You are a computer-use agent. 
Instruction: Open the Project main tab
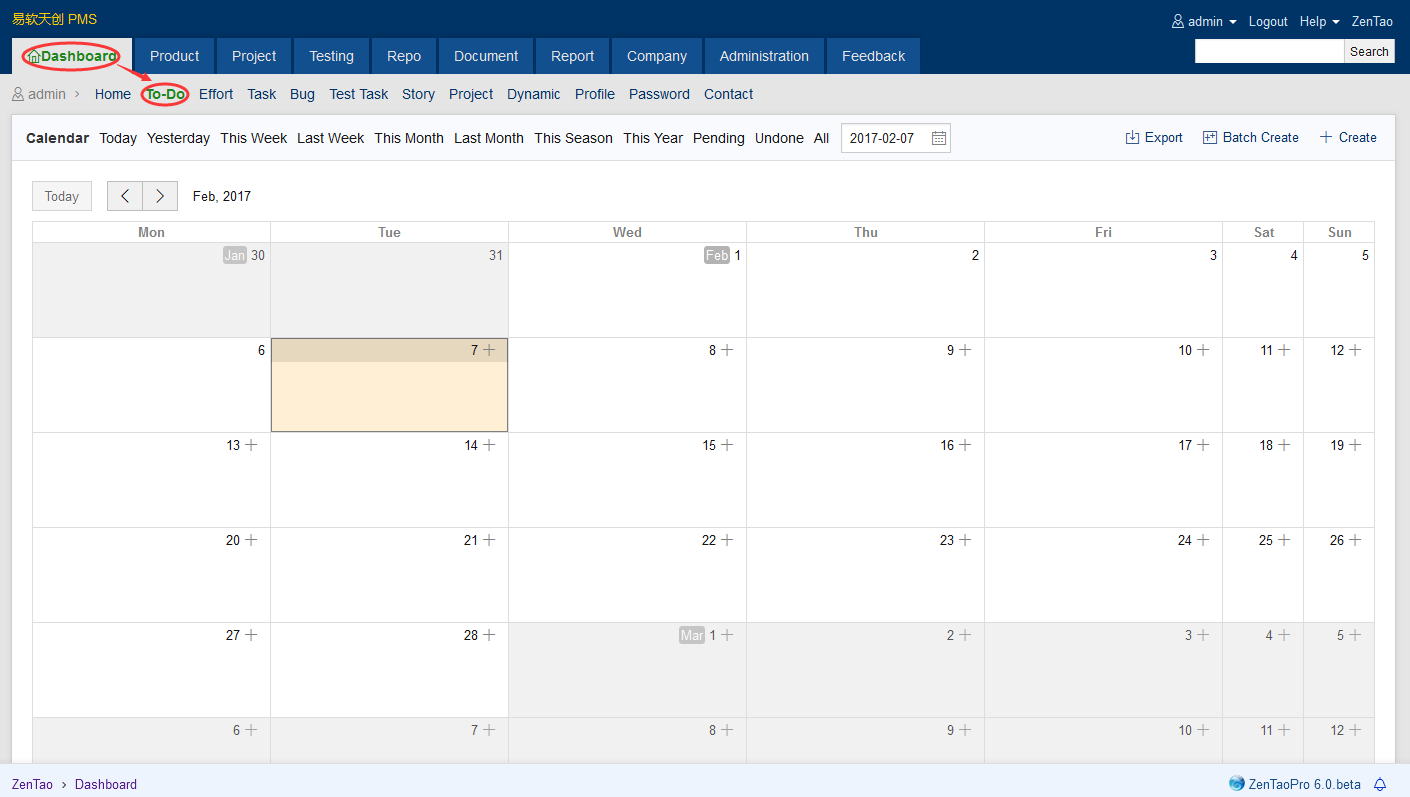pyautogui.click(x=254, y=56)
